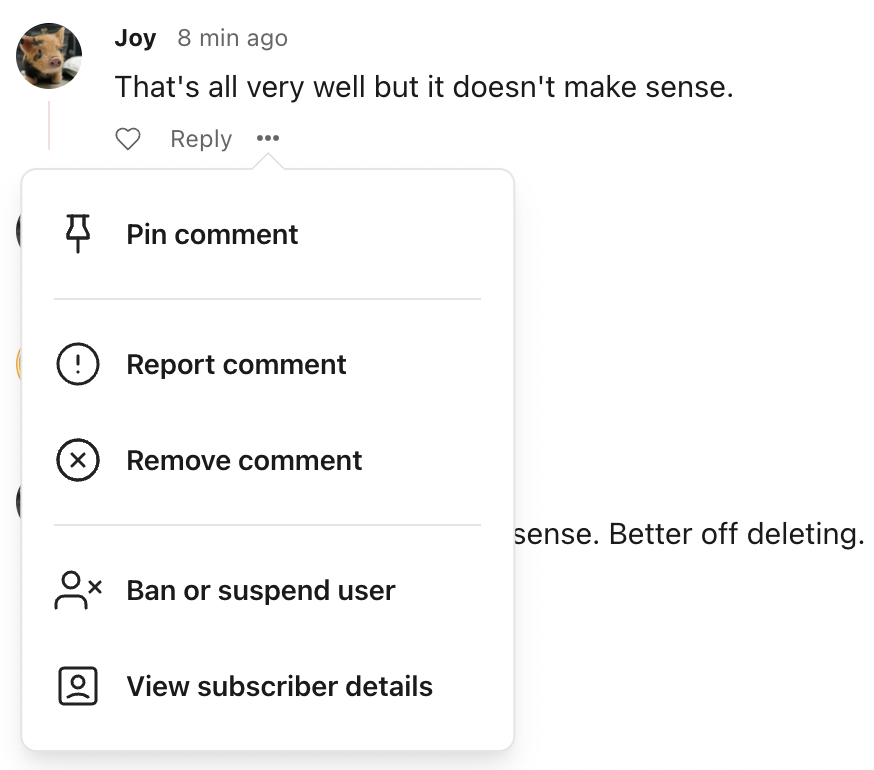Click the subscriber profile card icon
This screenshot has height=770, width=874.
(x=78, y=686)
